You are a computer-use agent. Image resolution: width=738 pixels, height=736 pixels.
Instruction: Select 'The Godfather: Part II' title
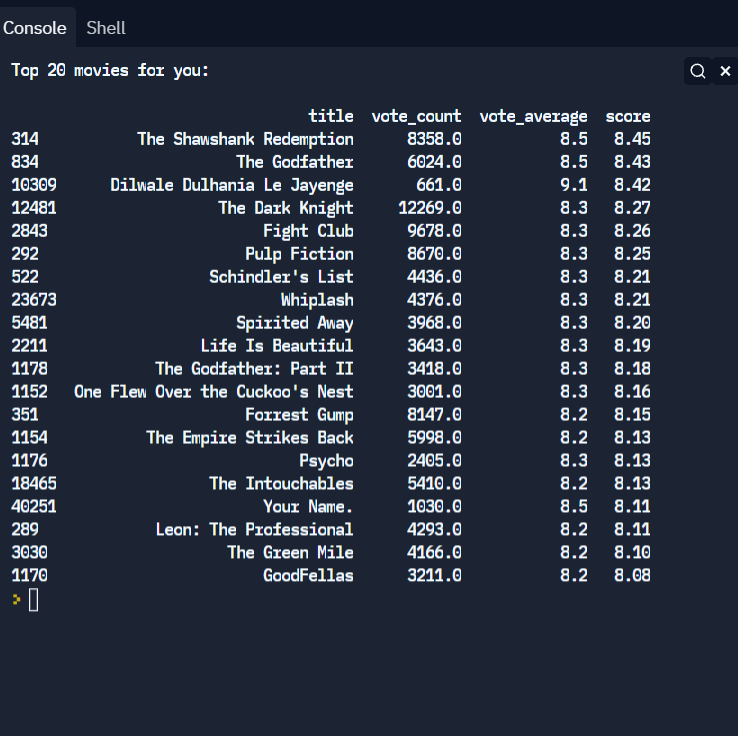pos(255,369)
